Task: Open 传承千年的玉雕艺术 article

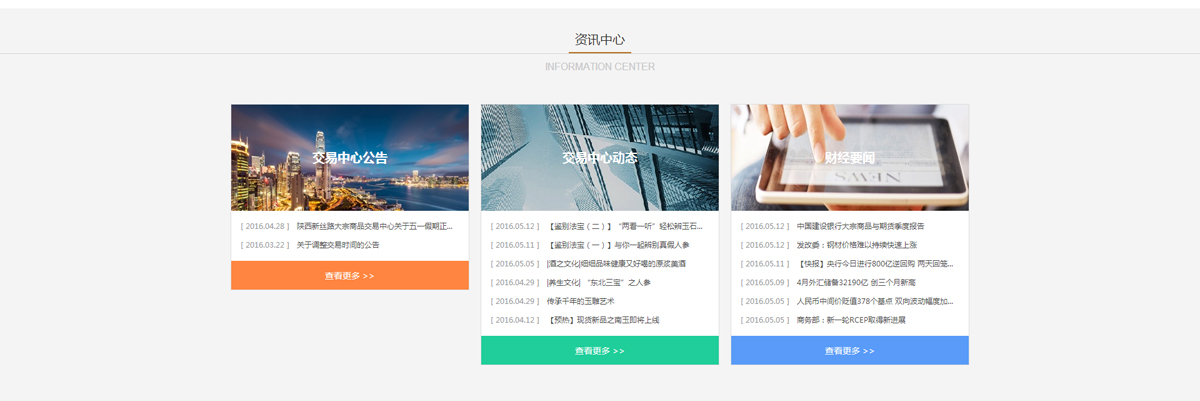Action: click(x=580, y=301)
